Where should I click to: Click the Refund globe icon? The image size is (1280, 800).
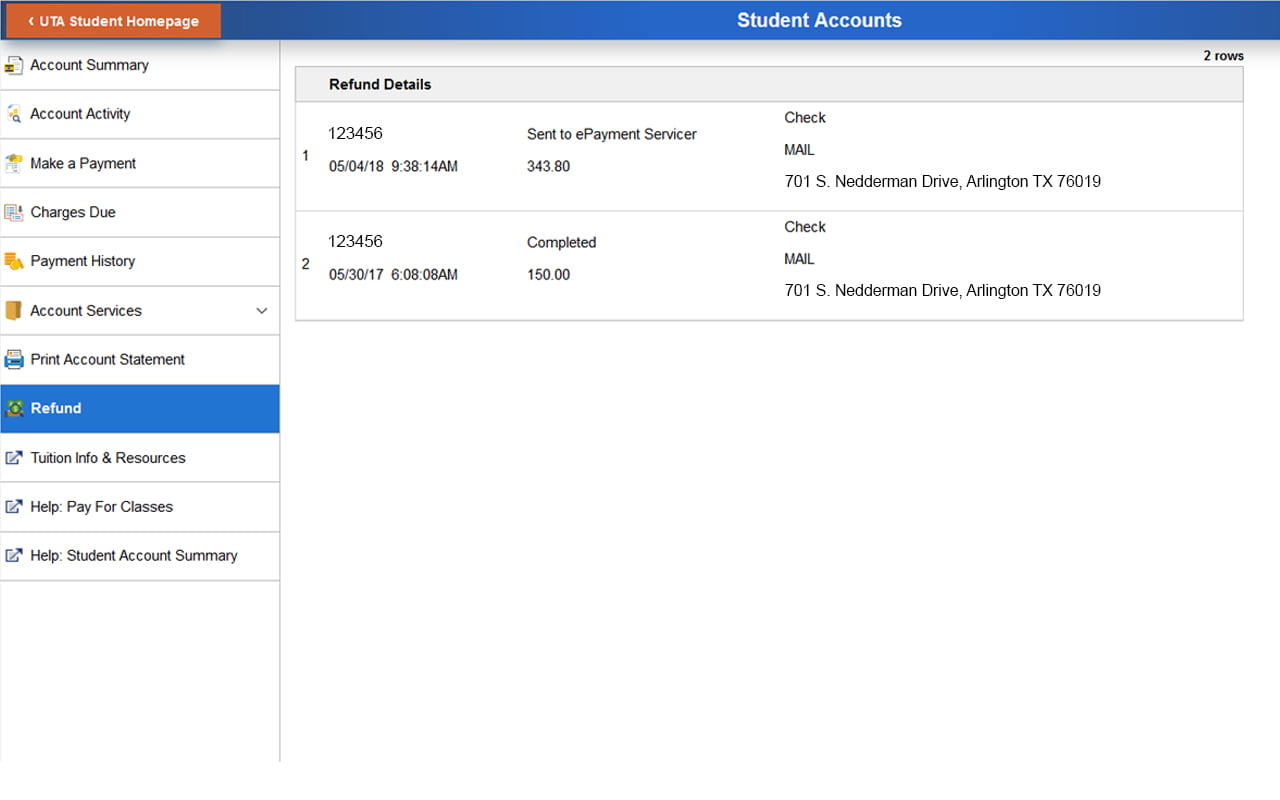click(x=15, y=408)
